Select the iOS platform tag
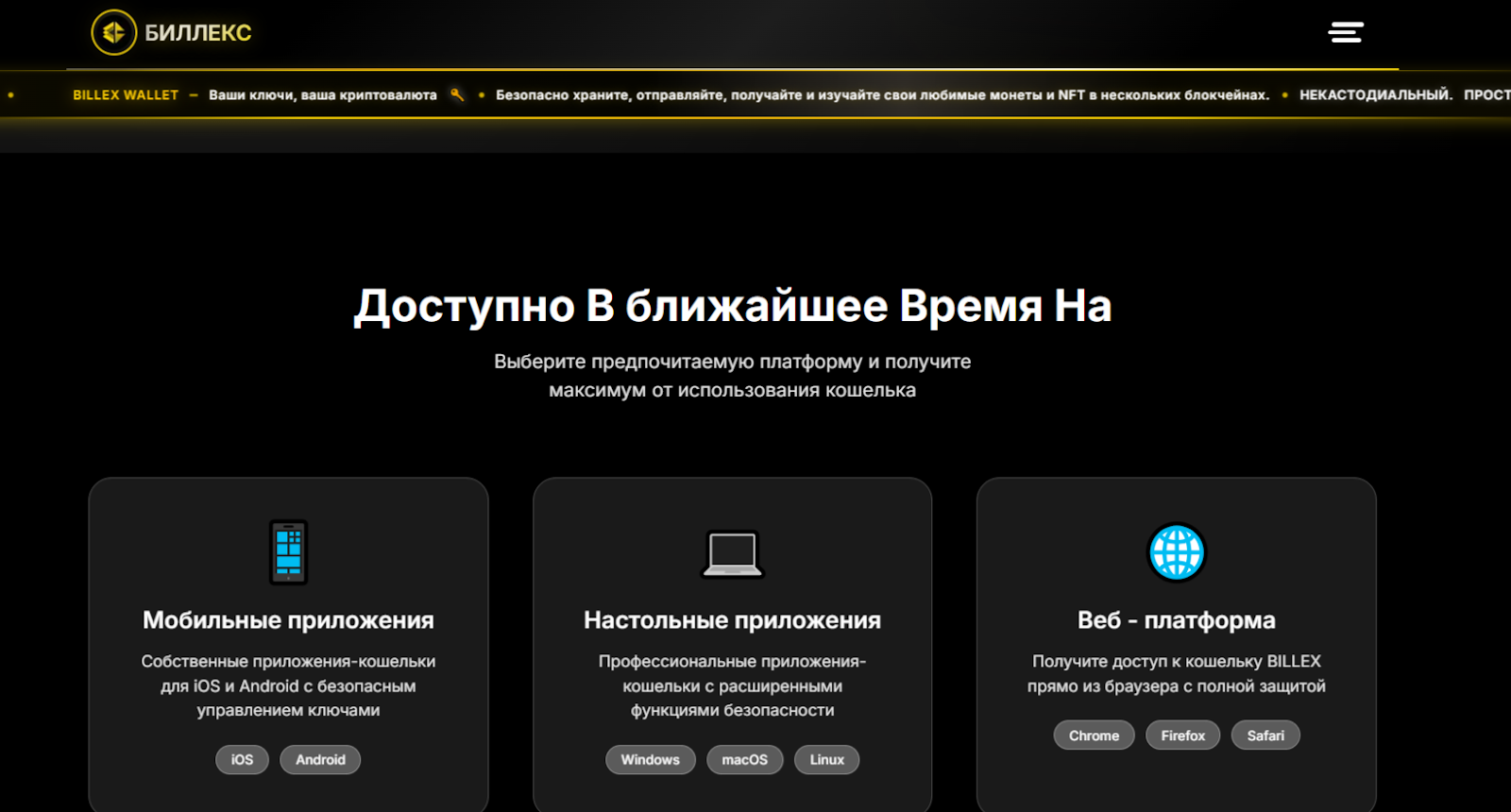Screen dimensions: 1511x812 click(242, 760)
